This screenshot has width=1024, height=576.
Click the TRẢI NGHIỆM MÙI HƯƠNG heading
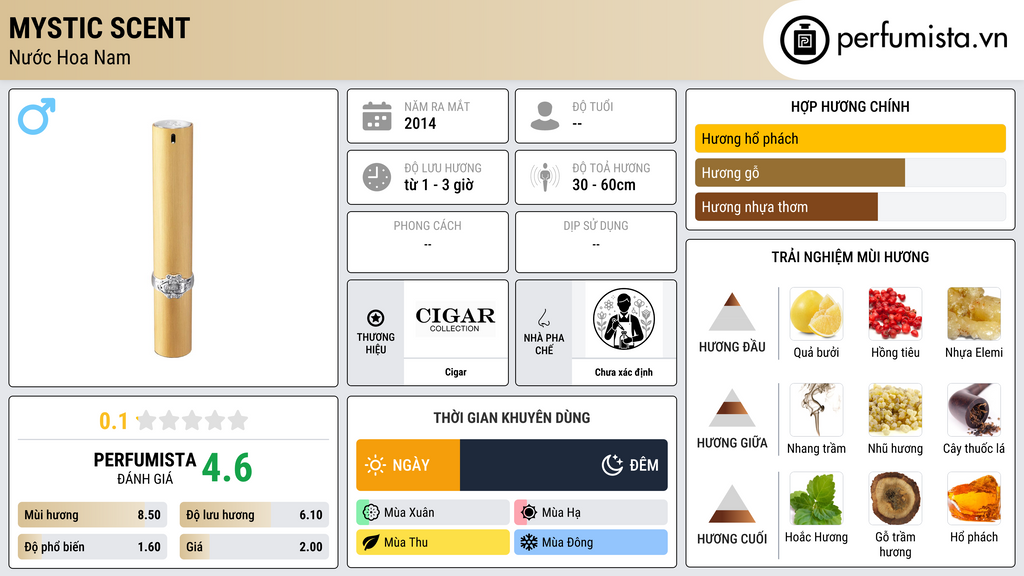click(850, 257)
